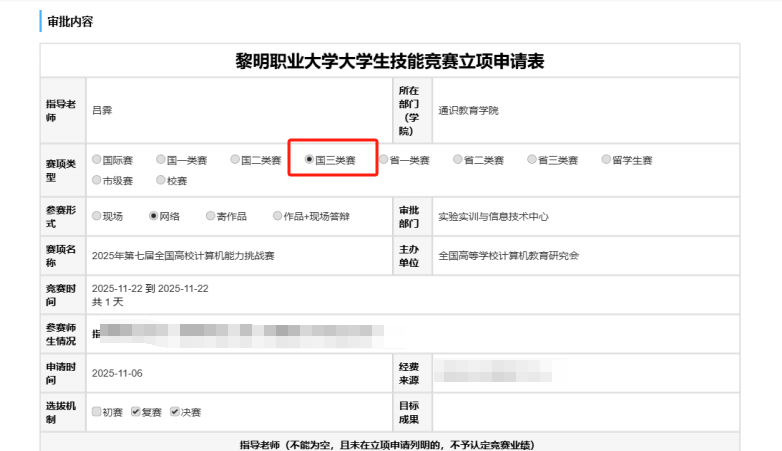
Task: Click competition name 2025年第七届全国高校计算机能力挑战赛
Action: click(x=183, y=255)
